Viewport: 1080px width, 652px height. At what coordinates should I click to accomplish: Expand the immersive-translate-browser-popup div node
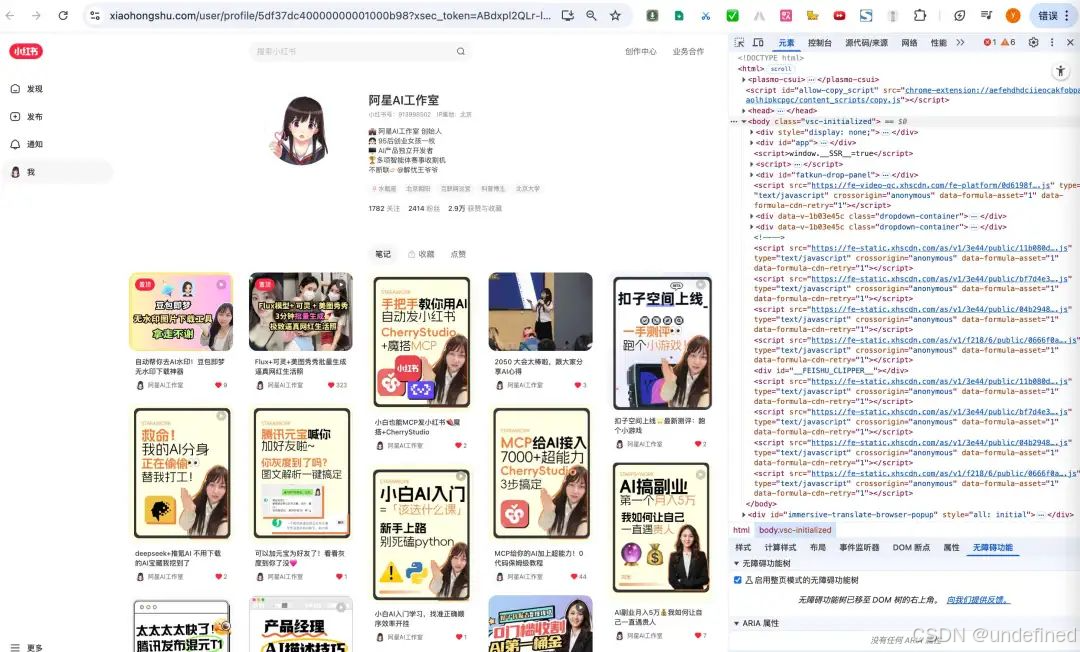click(x=743, y=514)
